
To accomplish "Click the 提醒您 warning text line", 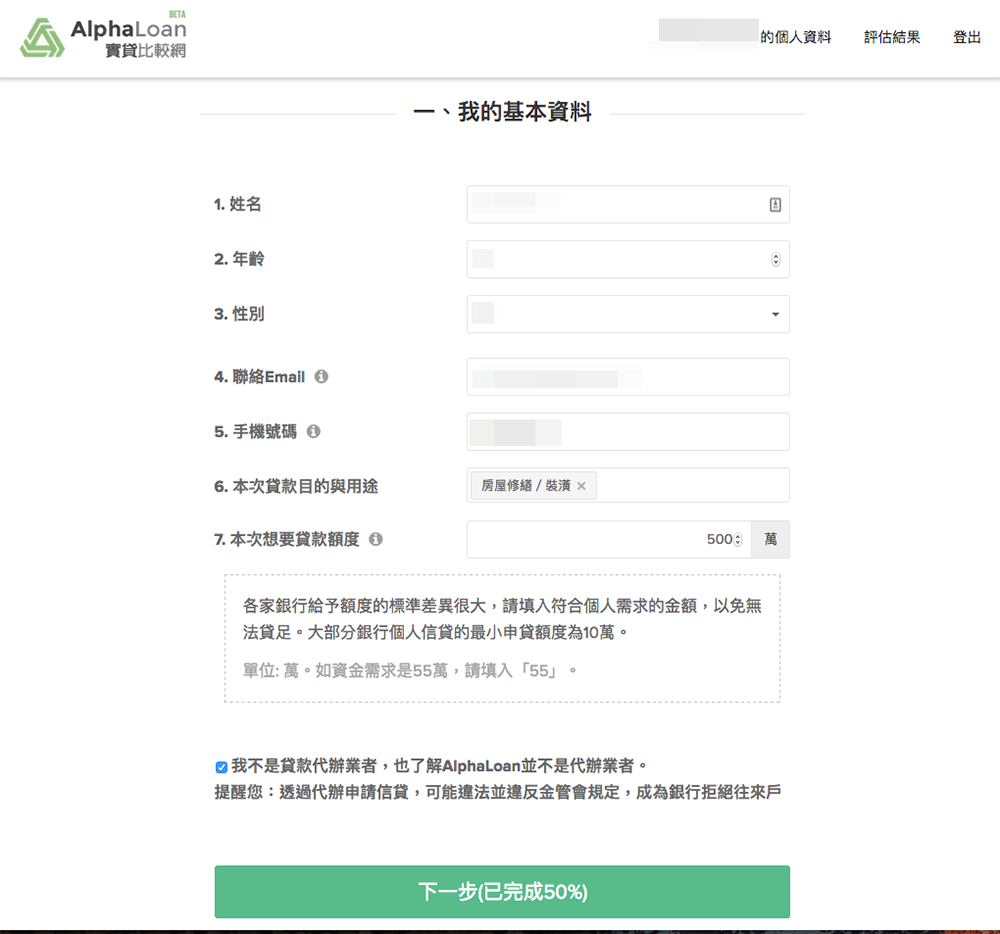I will point(497,792).
